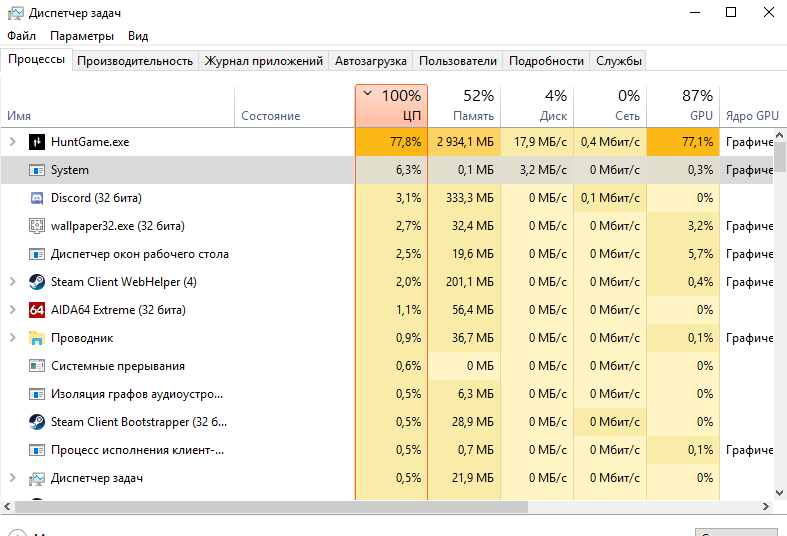The height and width of the screenshot is (536, 787).
Task: Click Диспетчер окон рабочего стола GPU 5,7%
Action: [700, 254]
